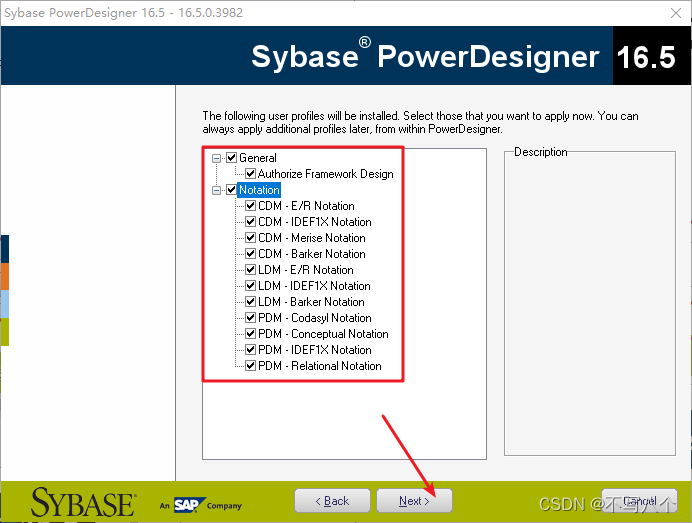Collapse the Notation tree node
Viewport: 692px width, 523px height.
click(216, 190)
